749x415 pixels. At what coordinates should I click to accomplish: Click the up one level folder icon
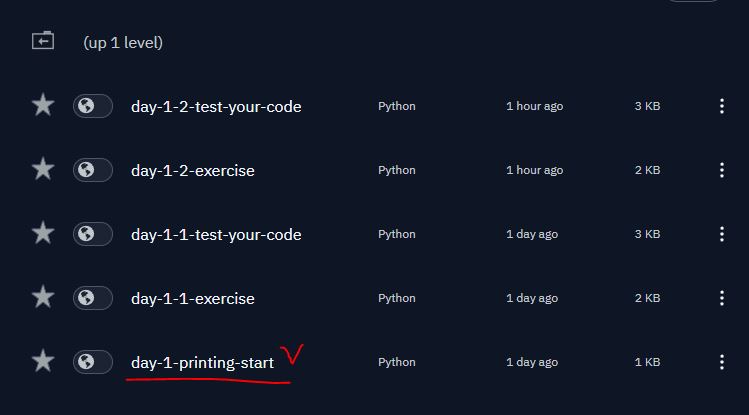[42, 41]
